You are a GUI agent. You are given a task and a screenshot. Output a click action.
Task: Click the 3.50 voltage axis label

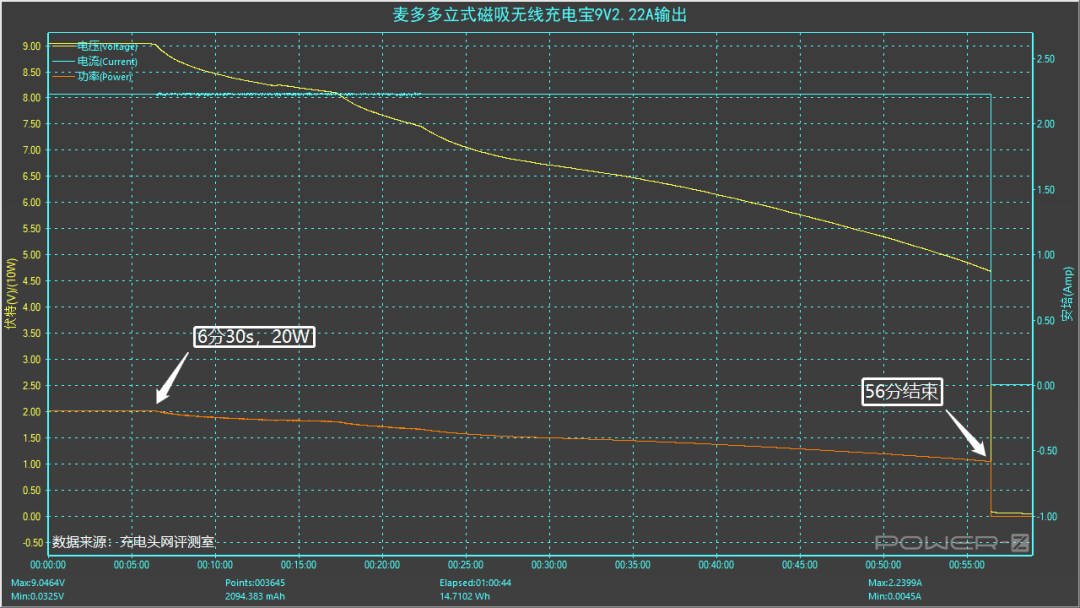(x=32, y=333)
